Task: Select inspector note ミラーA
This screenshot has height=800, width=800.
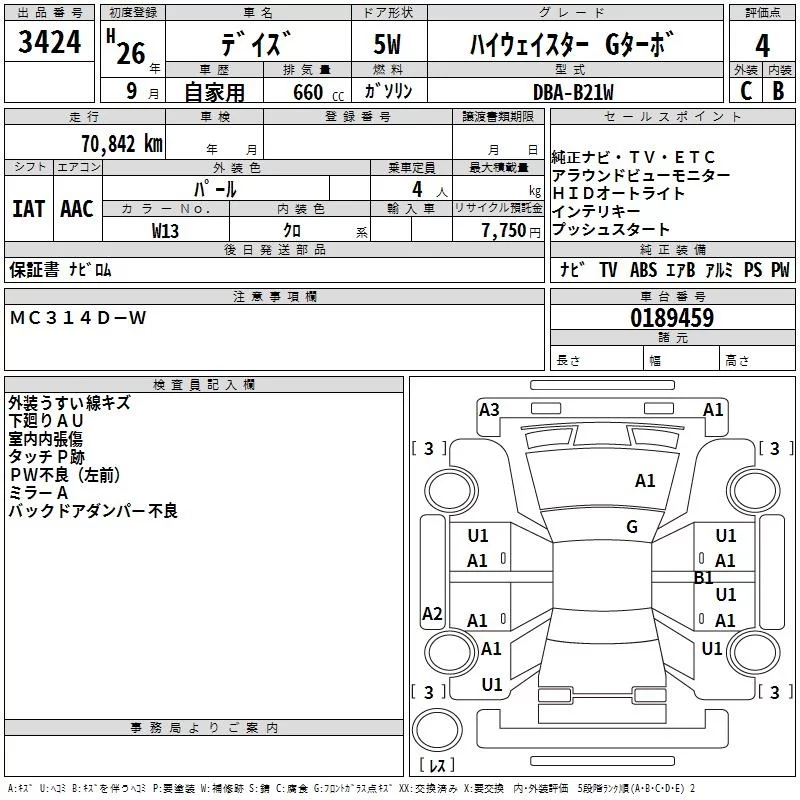Action: (x=38, y=493)
